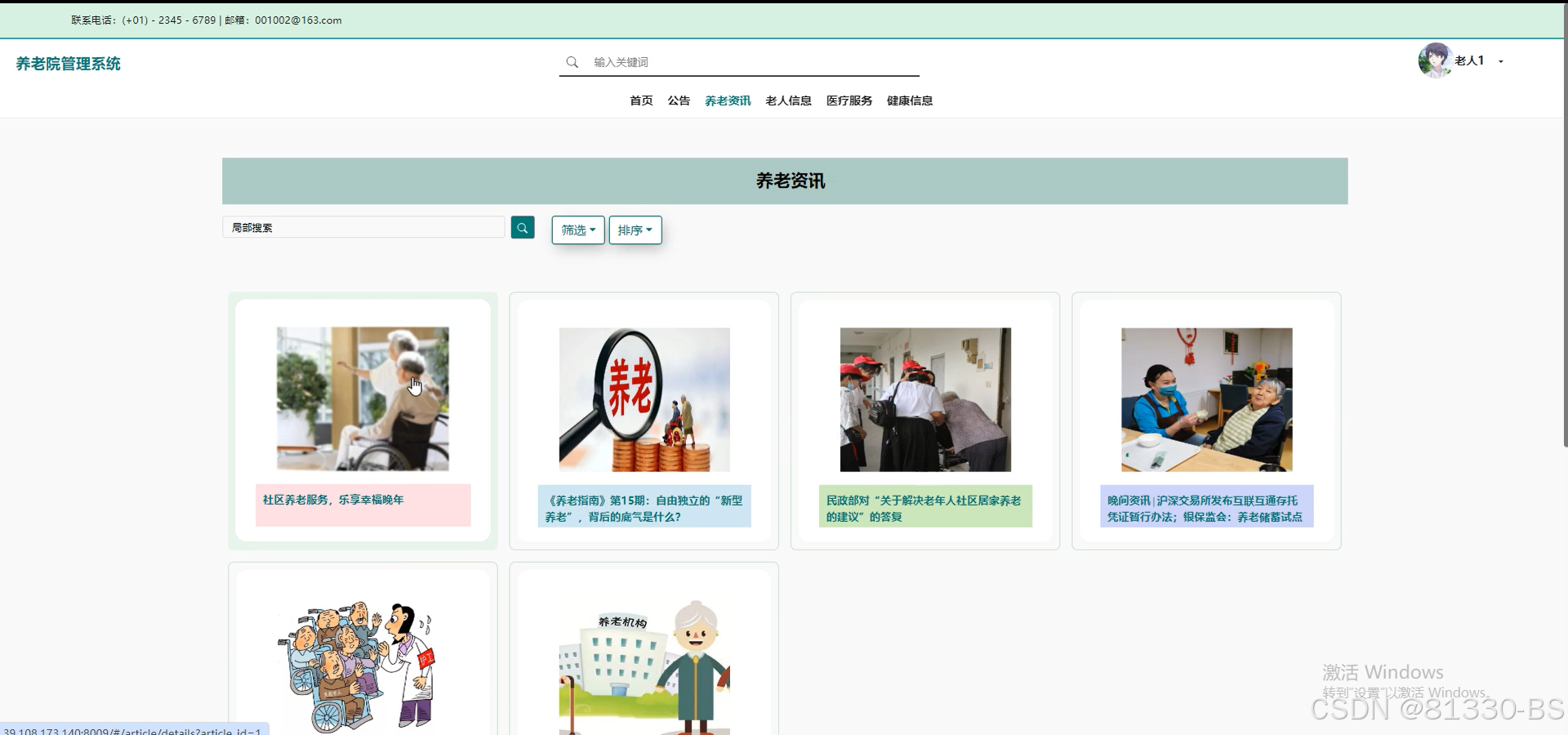Select the 养老资讯 menu item

coord(728,100)
